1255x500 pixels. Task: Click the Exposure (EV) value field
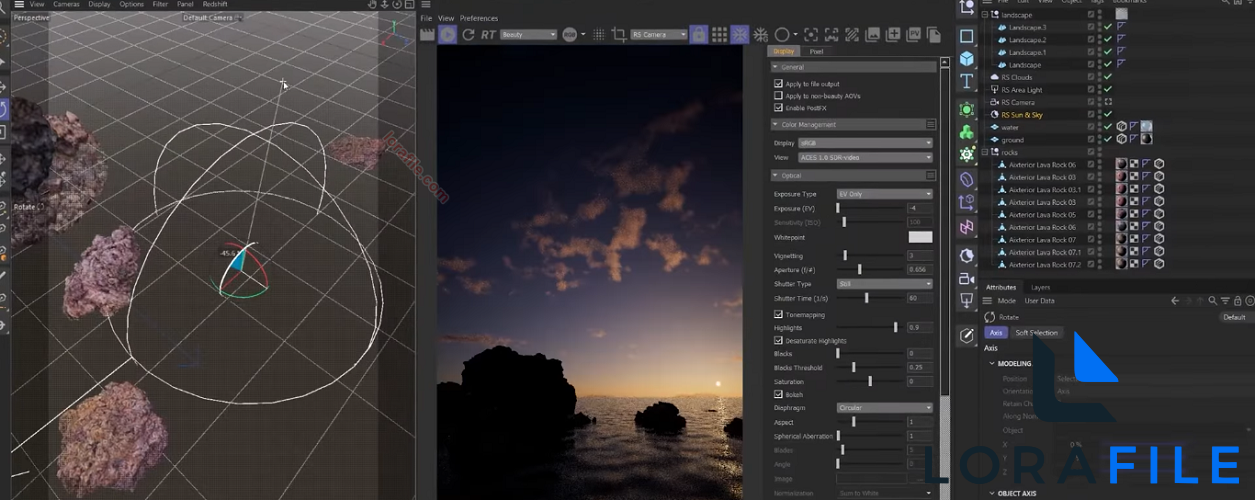919,208
